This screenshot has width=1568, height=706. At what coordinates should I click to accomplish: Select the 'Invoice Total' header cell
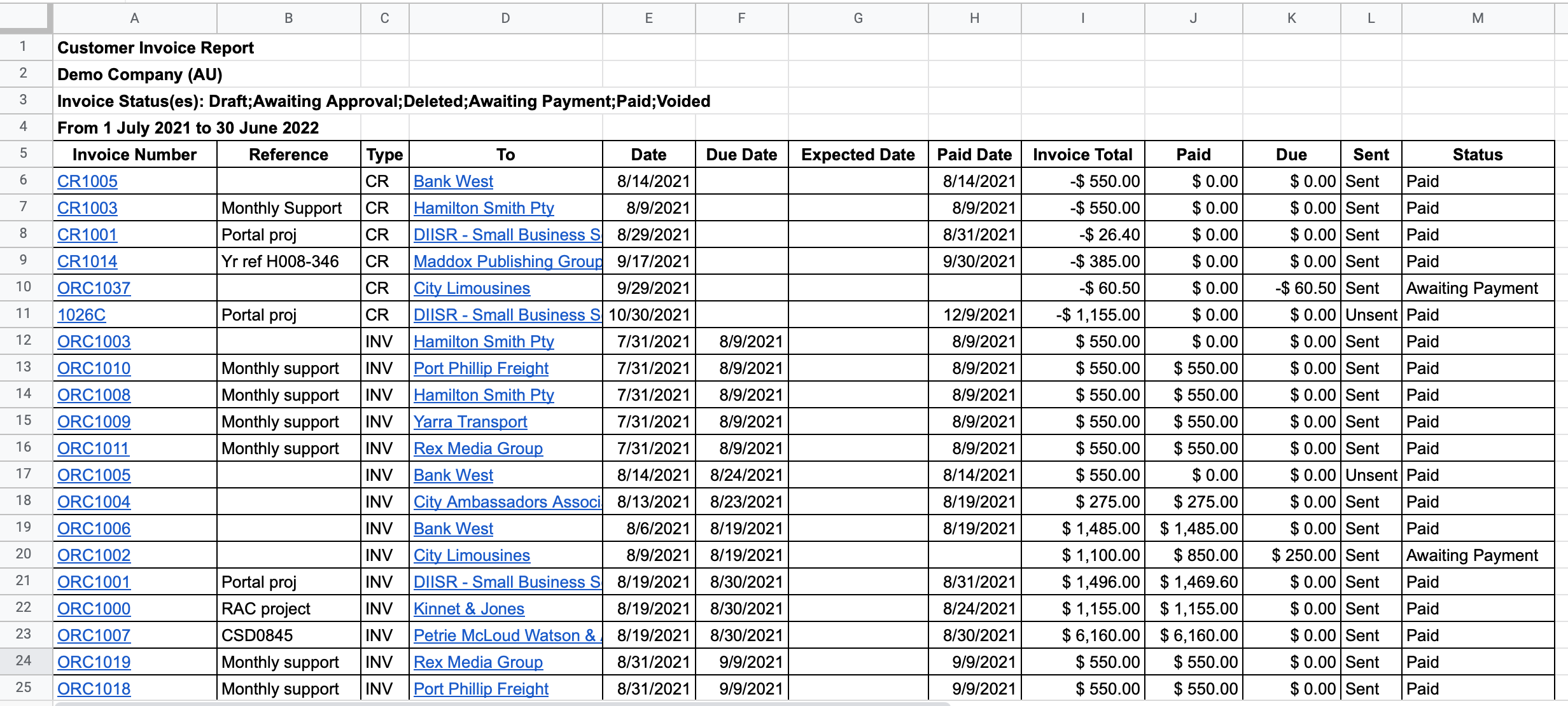tap(1082, 155)
